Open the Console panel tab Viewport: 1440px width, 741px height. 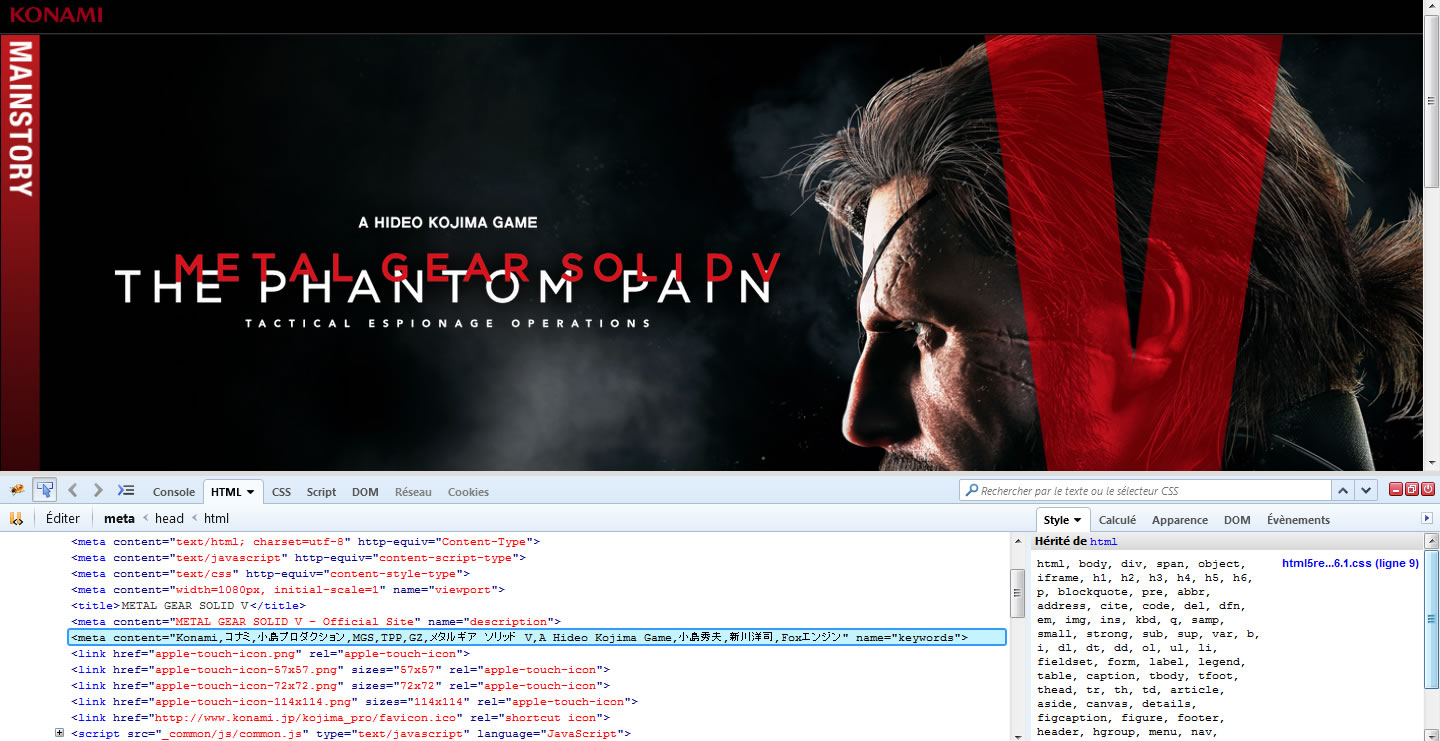[174, 492]
